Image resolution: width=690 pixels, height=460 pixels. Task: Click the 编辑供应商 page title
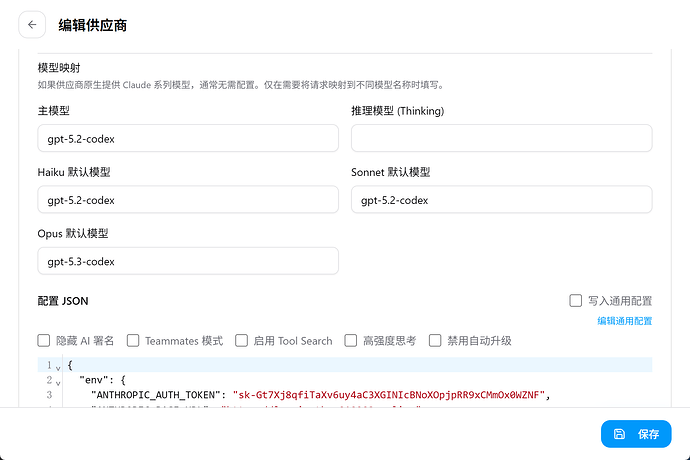[92, 25]
